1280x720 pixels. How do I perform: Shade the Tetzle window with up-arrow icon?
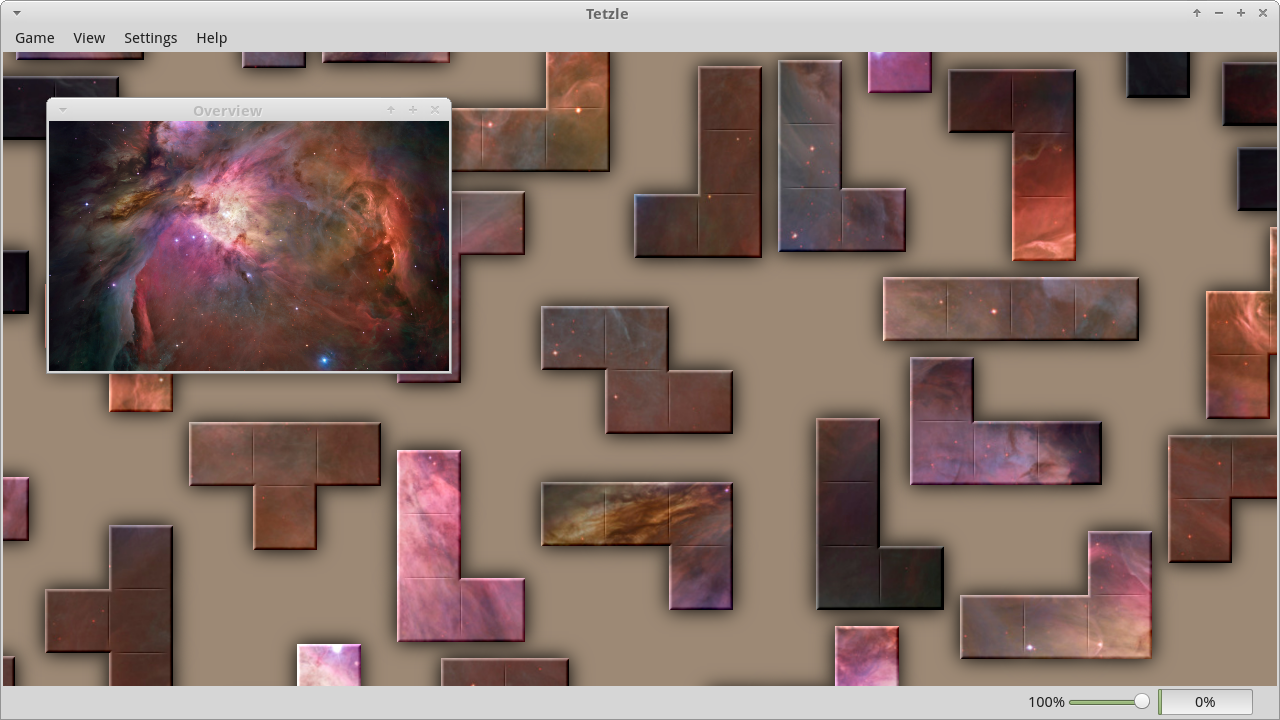pos(1196,13)
